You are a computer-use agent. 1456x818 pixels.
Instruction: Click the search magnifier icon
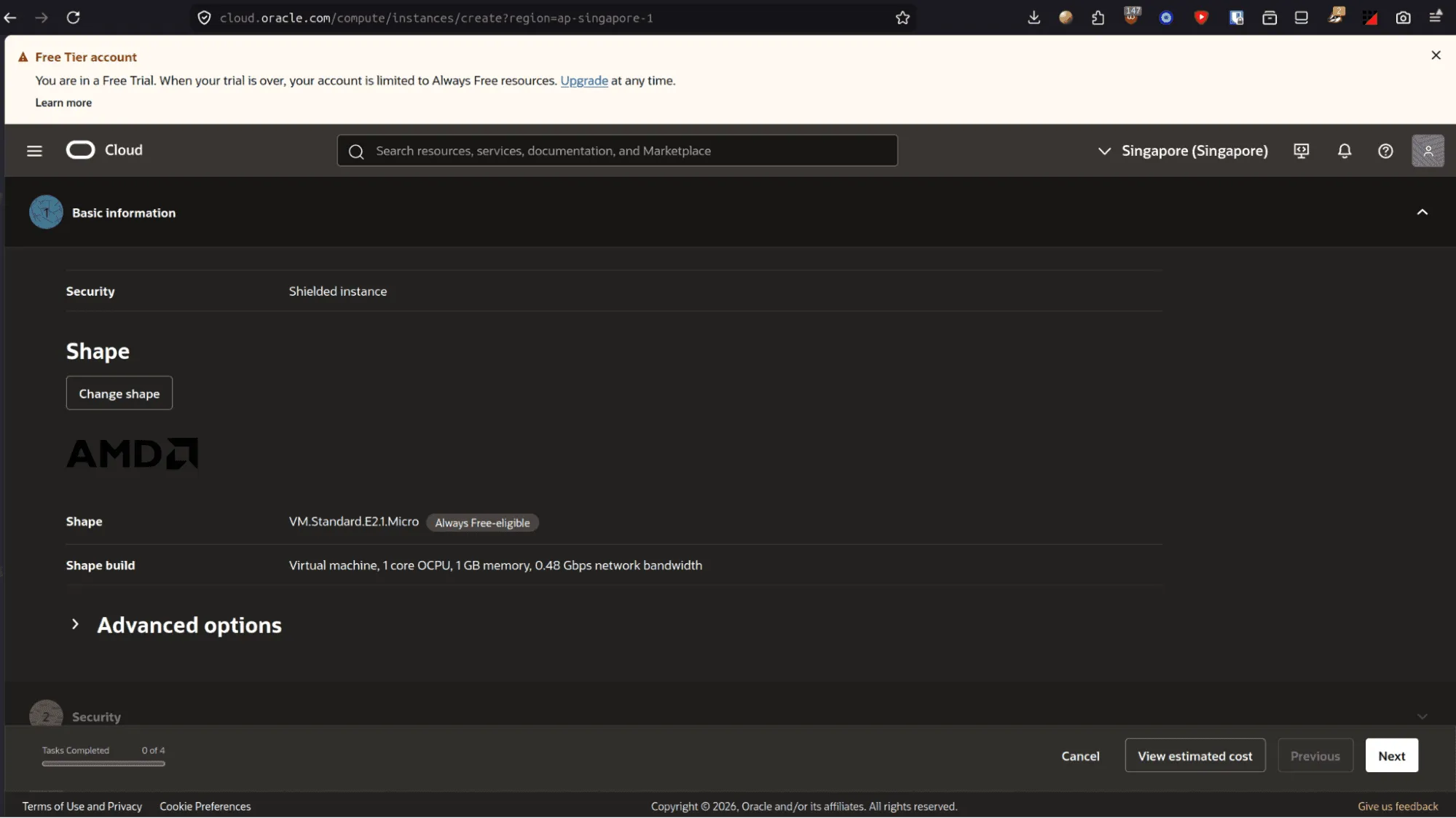356,152
